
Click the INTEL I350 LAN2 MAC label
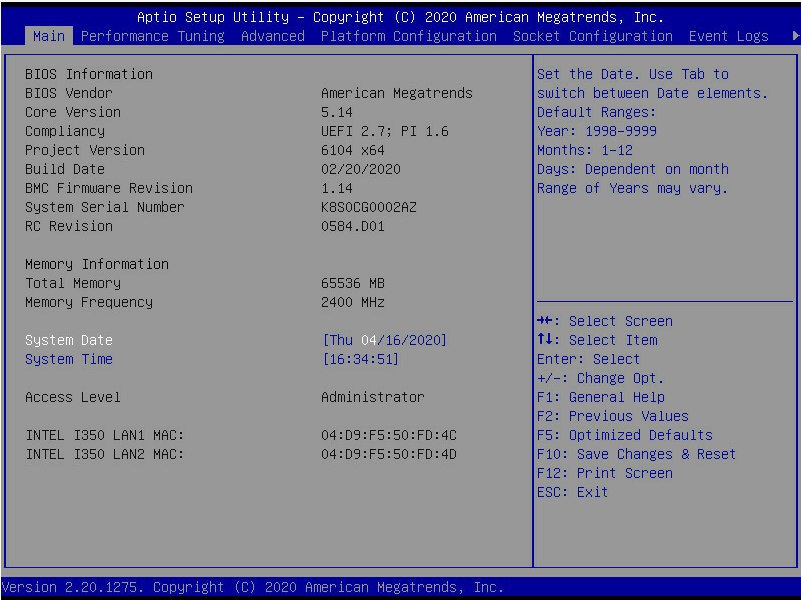click(x=105, y=454)
